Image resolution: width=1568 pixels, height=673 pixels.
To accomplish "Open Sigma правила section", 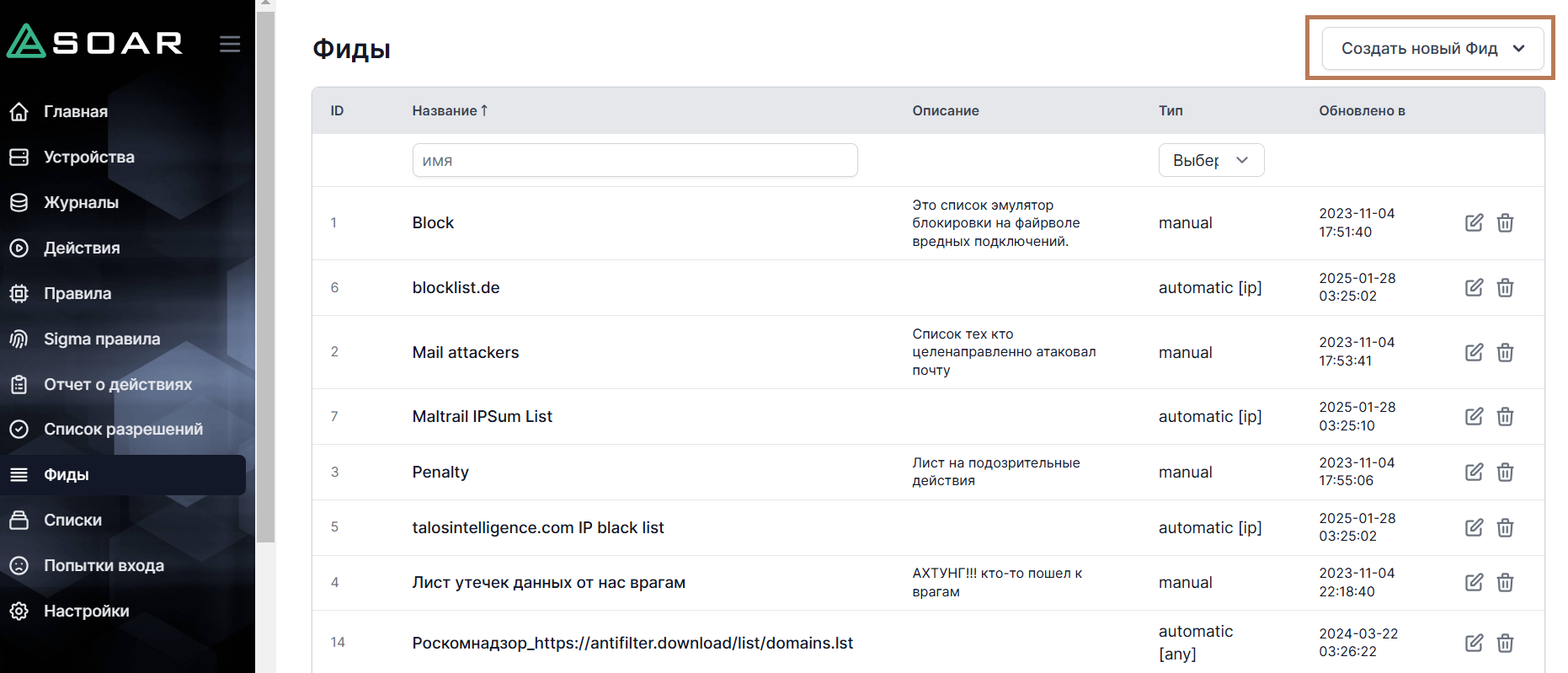I will 101,339.
